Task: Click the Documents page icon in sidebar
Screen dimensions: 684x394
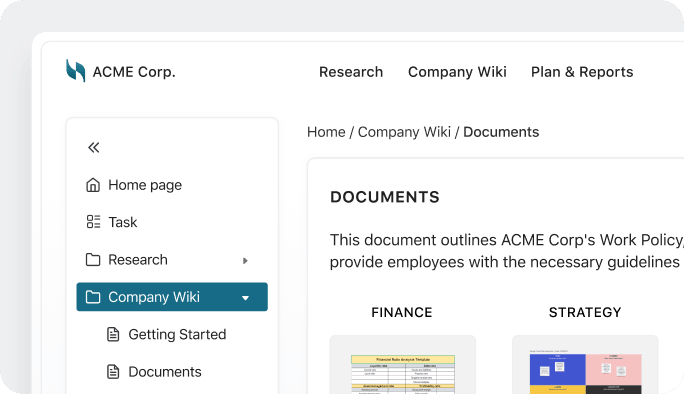Action: point(113,372)
